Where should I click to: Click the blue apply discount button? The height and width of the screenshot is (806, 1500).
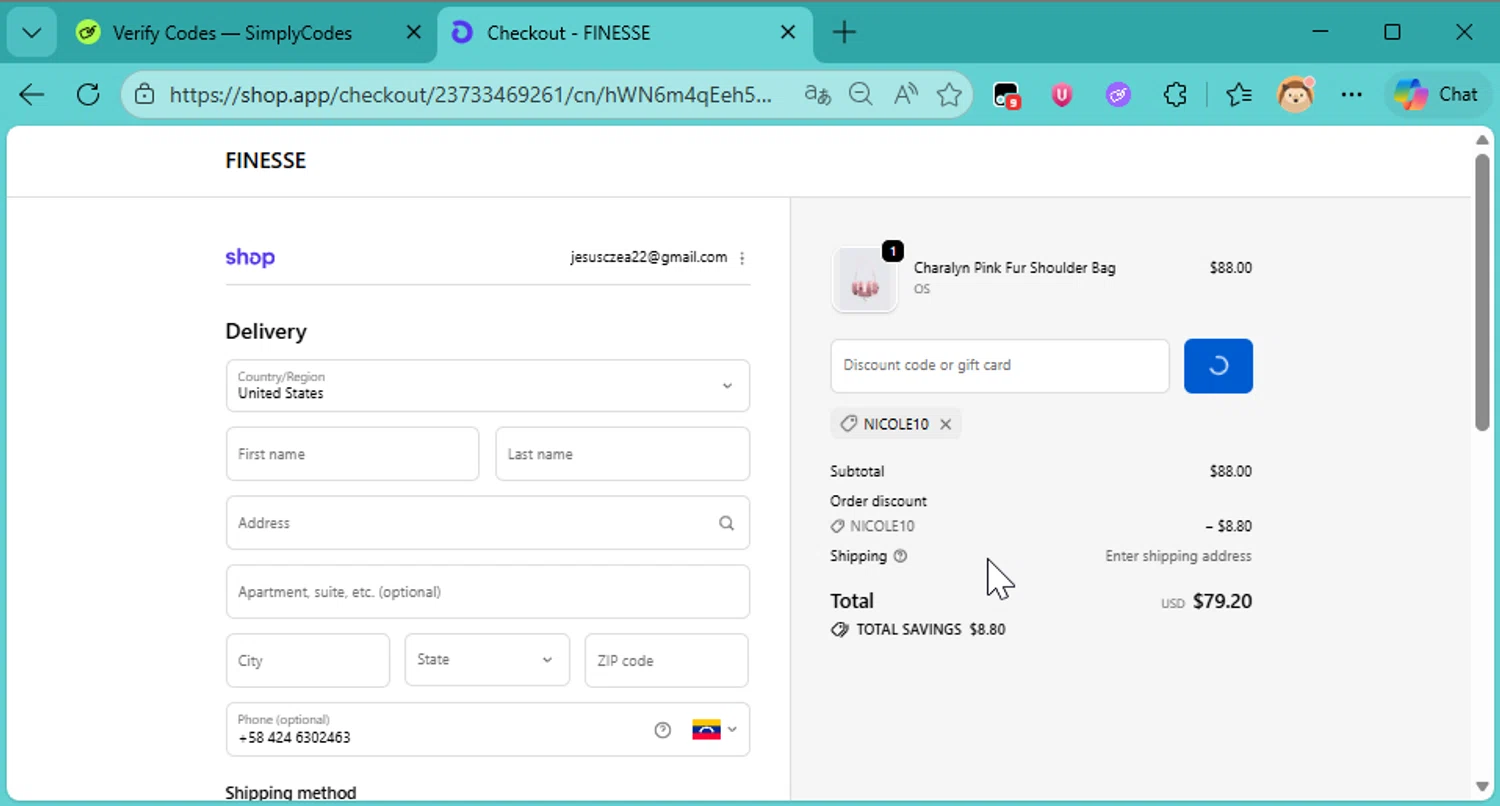point(1218,366)
